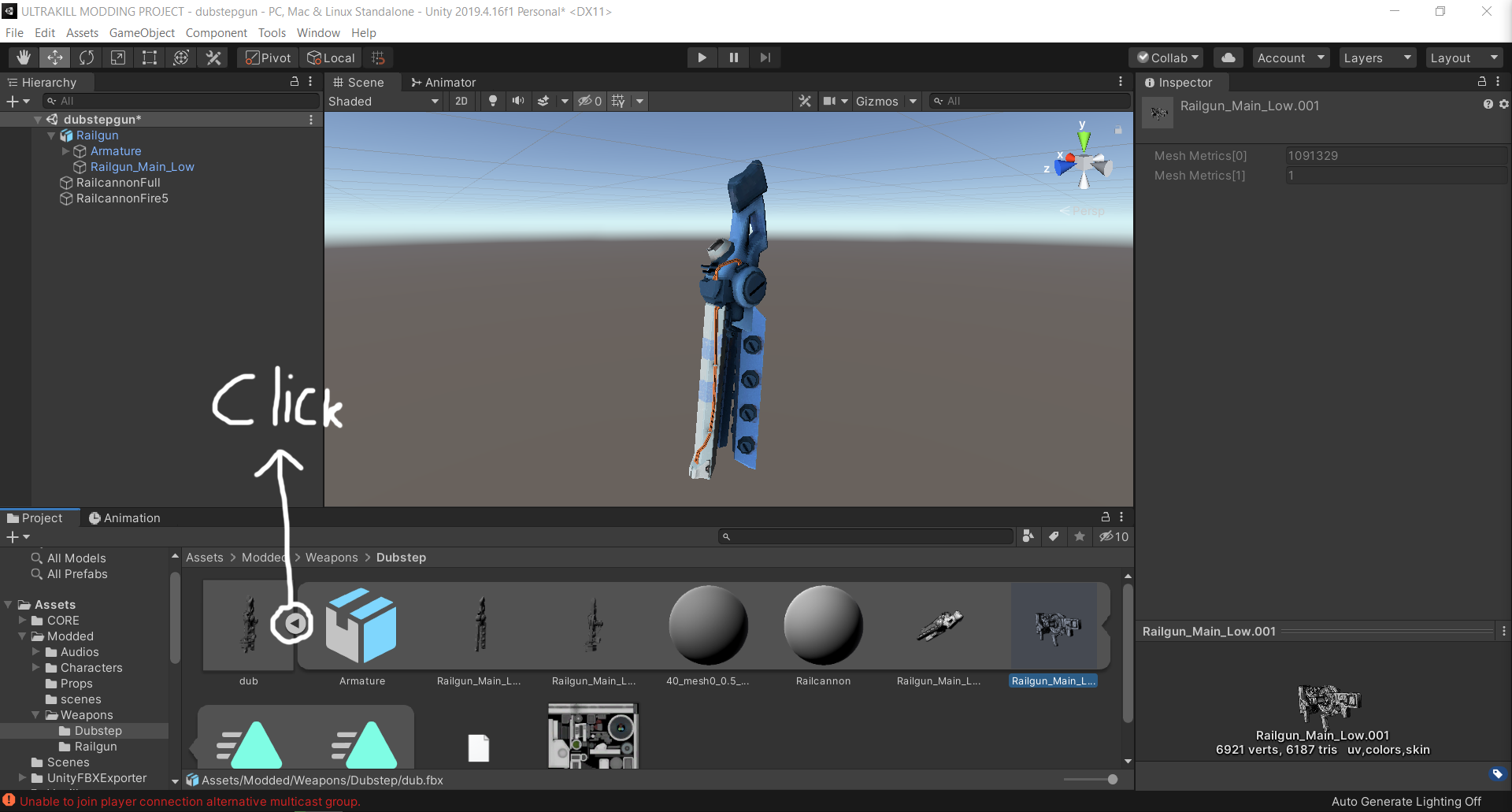Save the project search as favorite
Image resolution: width=1512 pixels, height=812 pixels.
click(x=1080, y=536)
